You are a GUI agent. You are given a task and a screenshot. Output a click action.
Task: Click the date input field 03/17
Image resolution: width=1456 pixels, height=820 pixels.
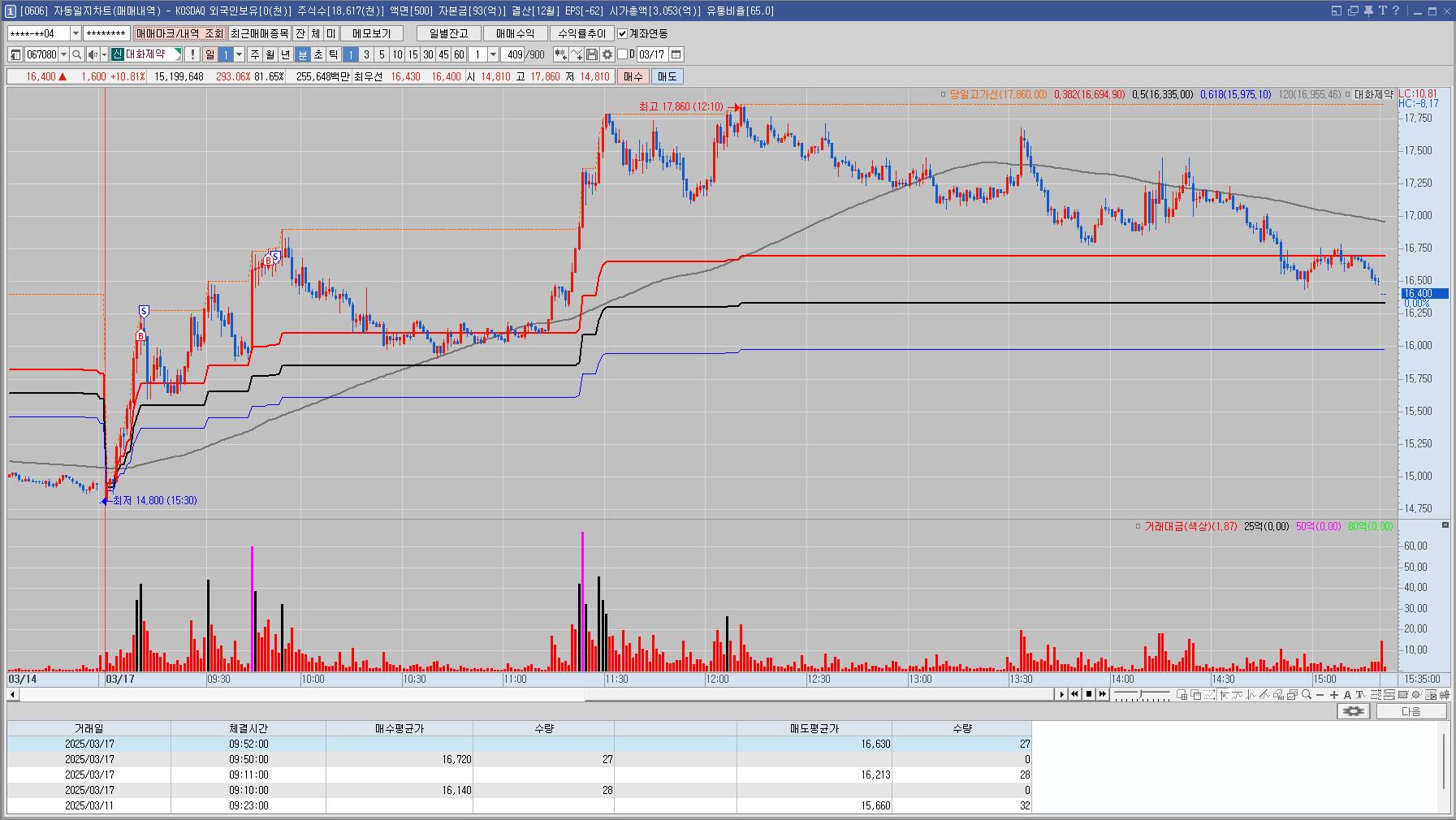tap(652, 54)
